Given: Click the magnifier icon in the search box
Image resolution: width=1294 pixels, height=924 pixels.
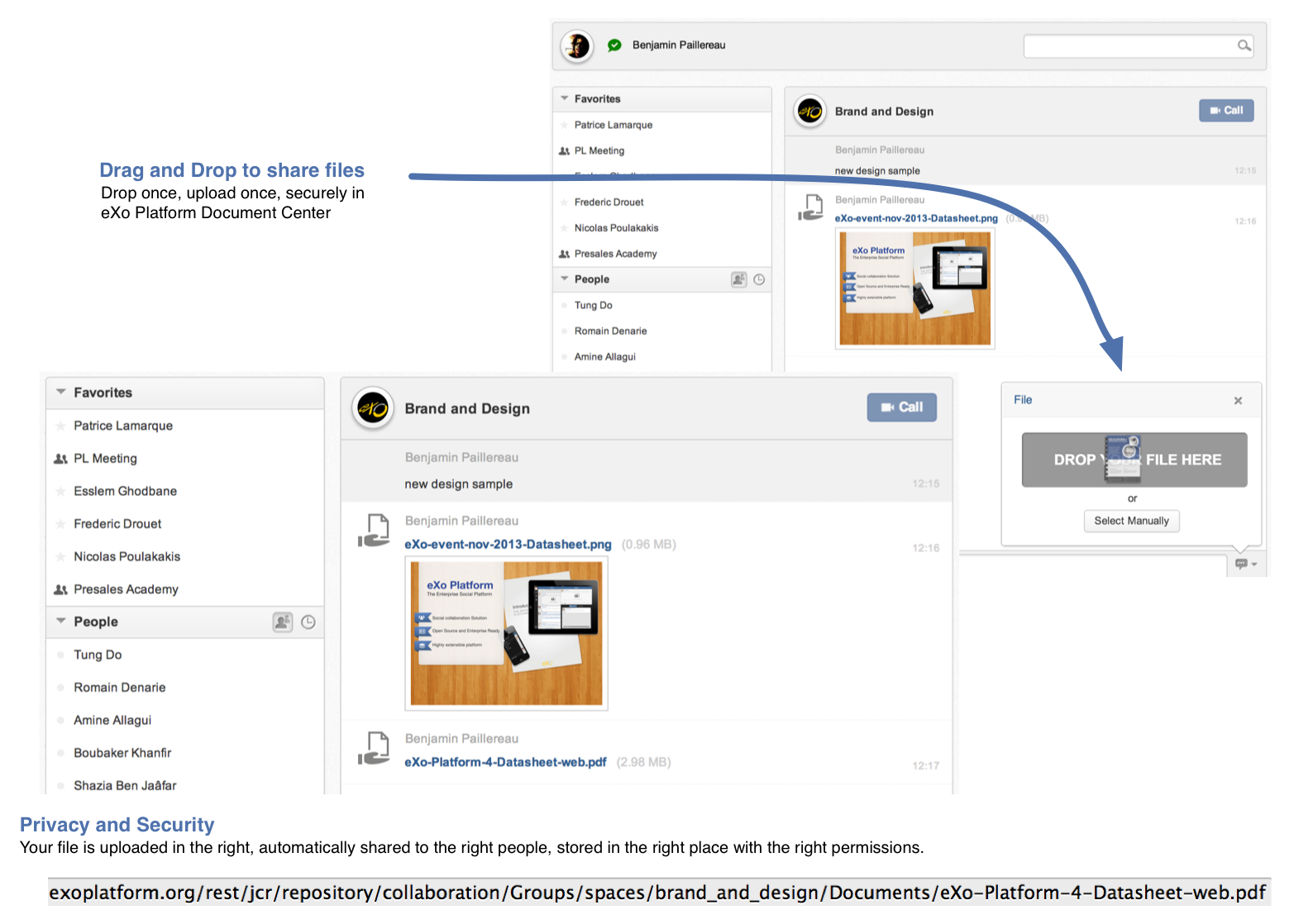Looking at the screenshot, I should [1243, 45].
